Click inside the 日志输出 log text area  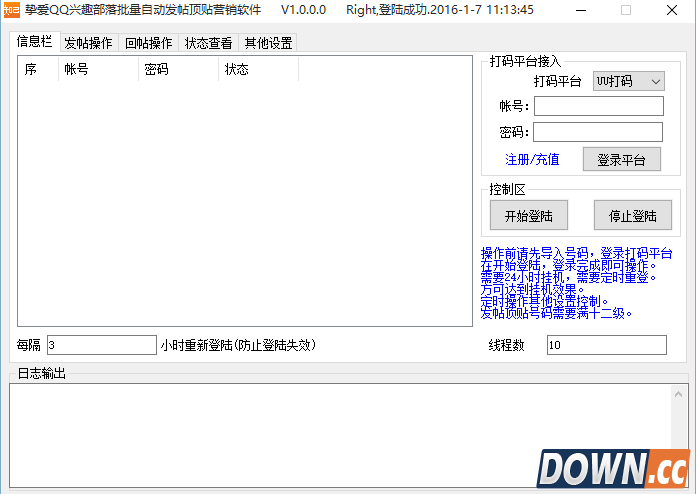point(340,435)
